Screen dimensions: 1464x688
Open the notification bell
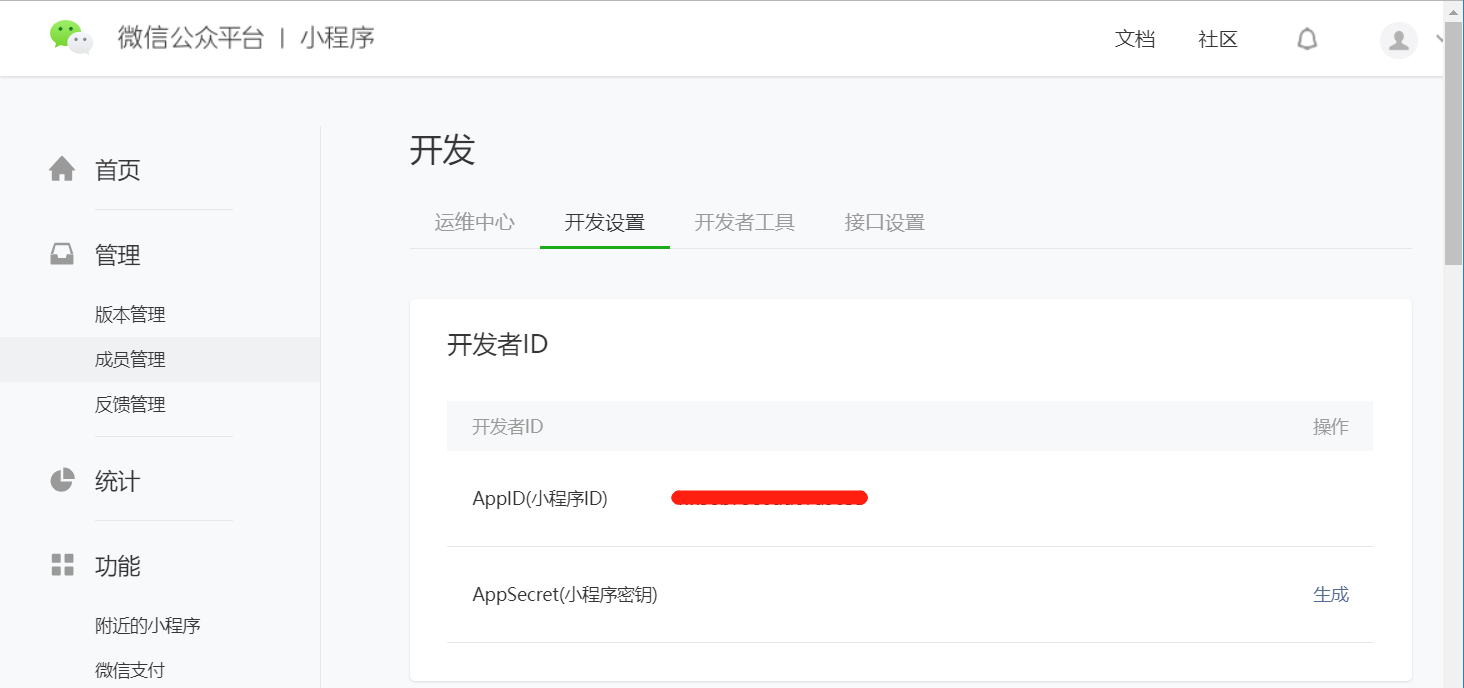(x=1307, y=39)
